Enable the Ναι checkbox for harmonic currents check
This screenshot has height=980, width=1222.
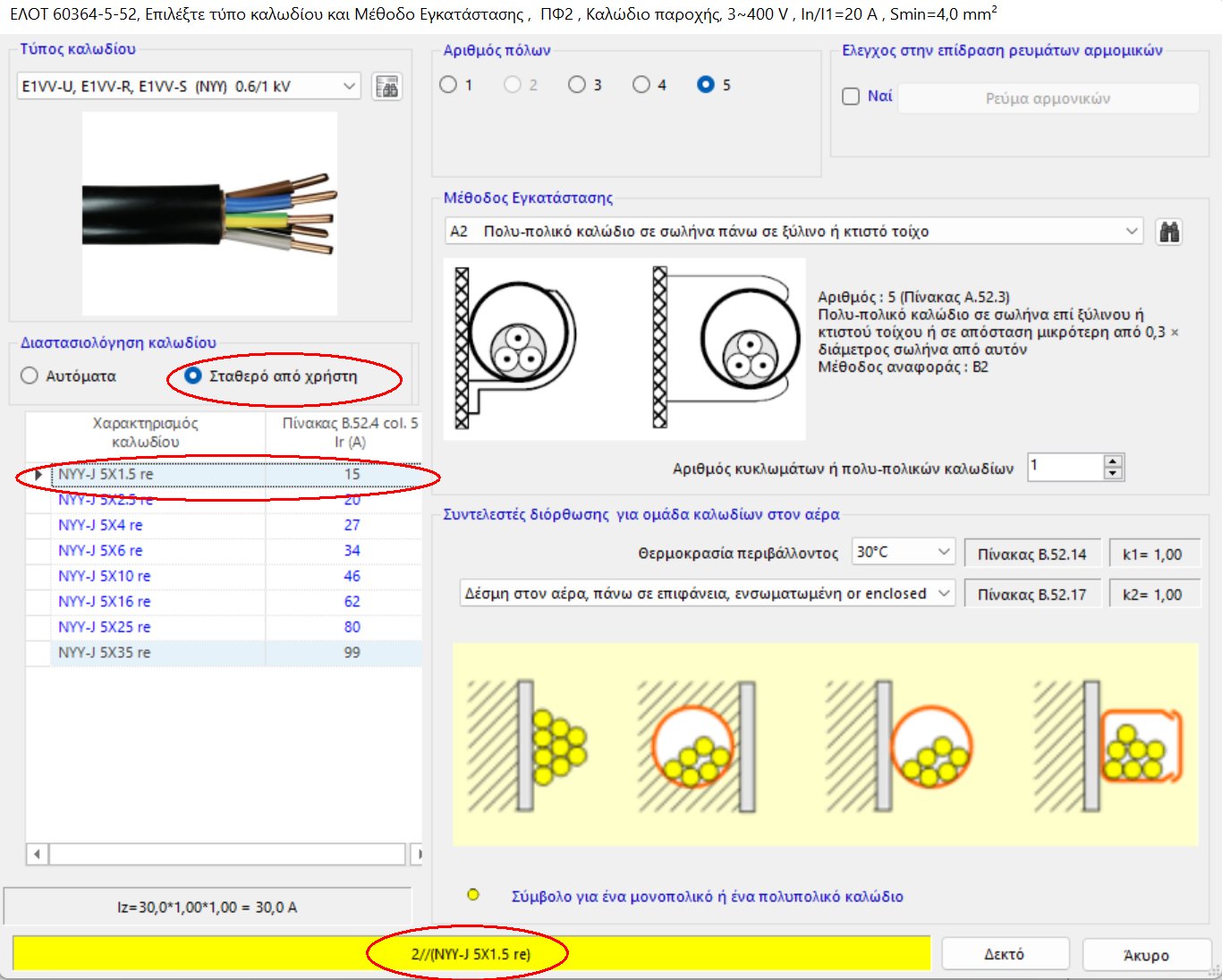[851, 96]
